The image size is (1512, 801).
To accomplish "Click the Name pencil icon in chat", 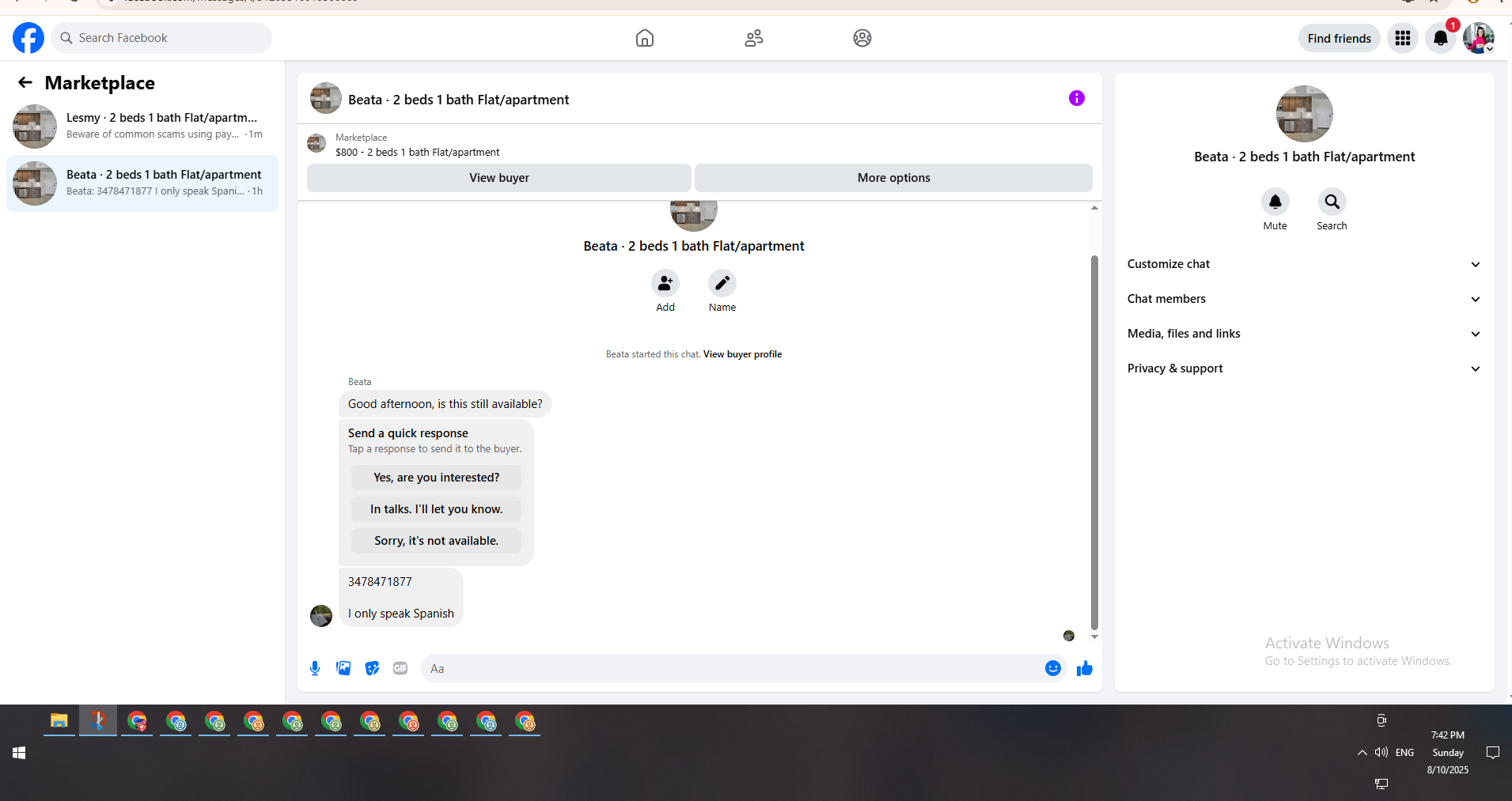I will [722, 283].
